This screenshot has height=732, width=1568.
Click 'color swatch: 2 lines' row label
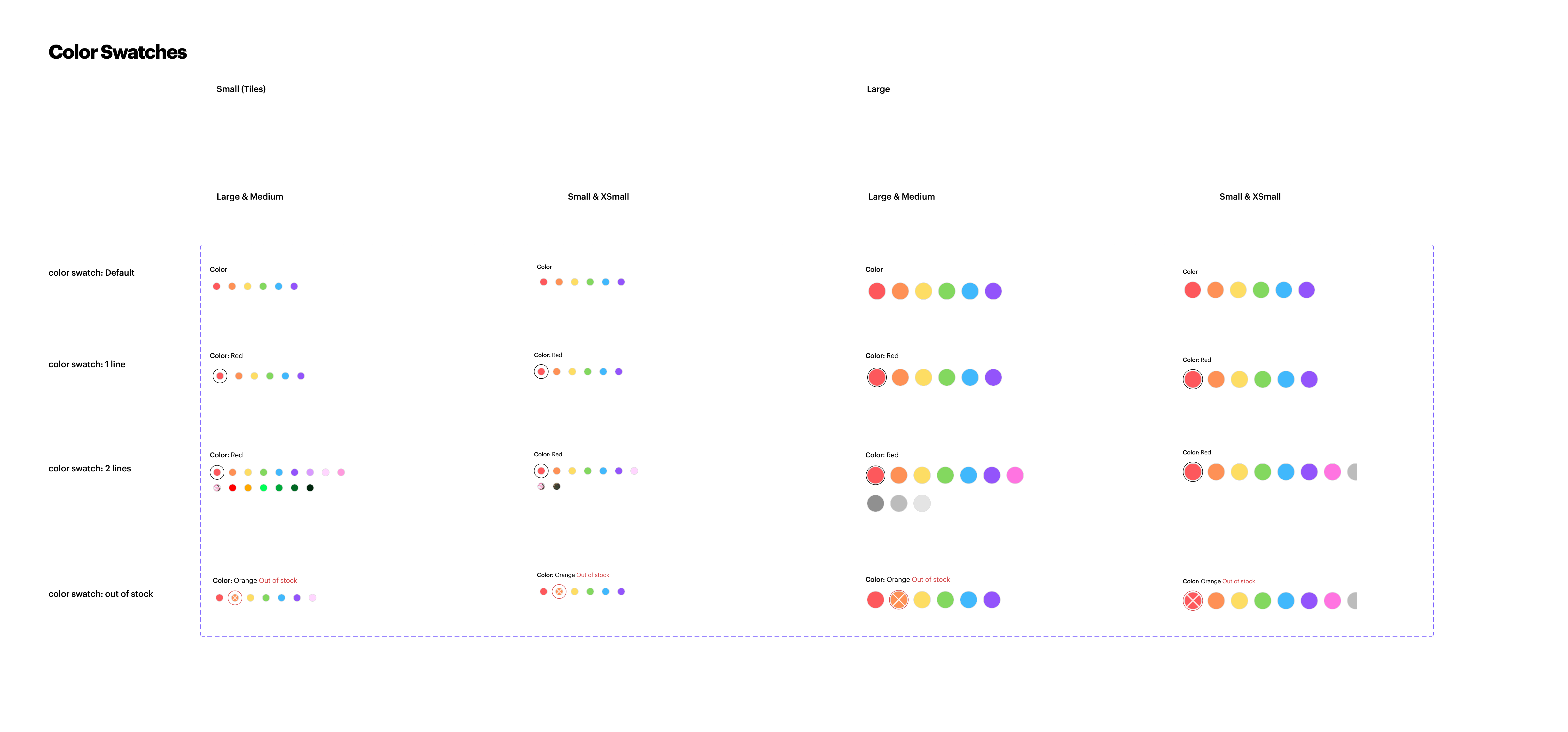(x=89, y=468)
